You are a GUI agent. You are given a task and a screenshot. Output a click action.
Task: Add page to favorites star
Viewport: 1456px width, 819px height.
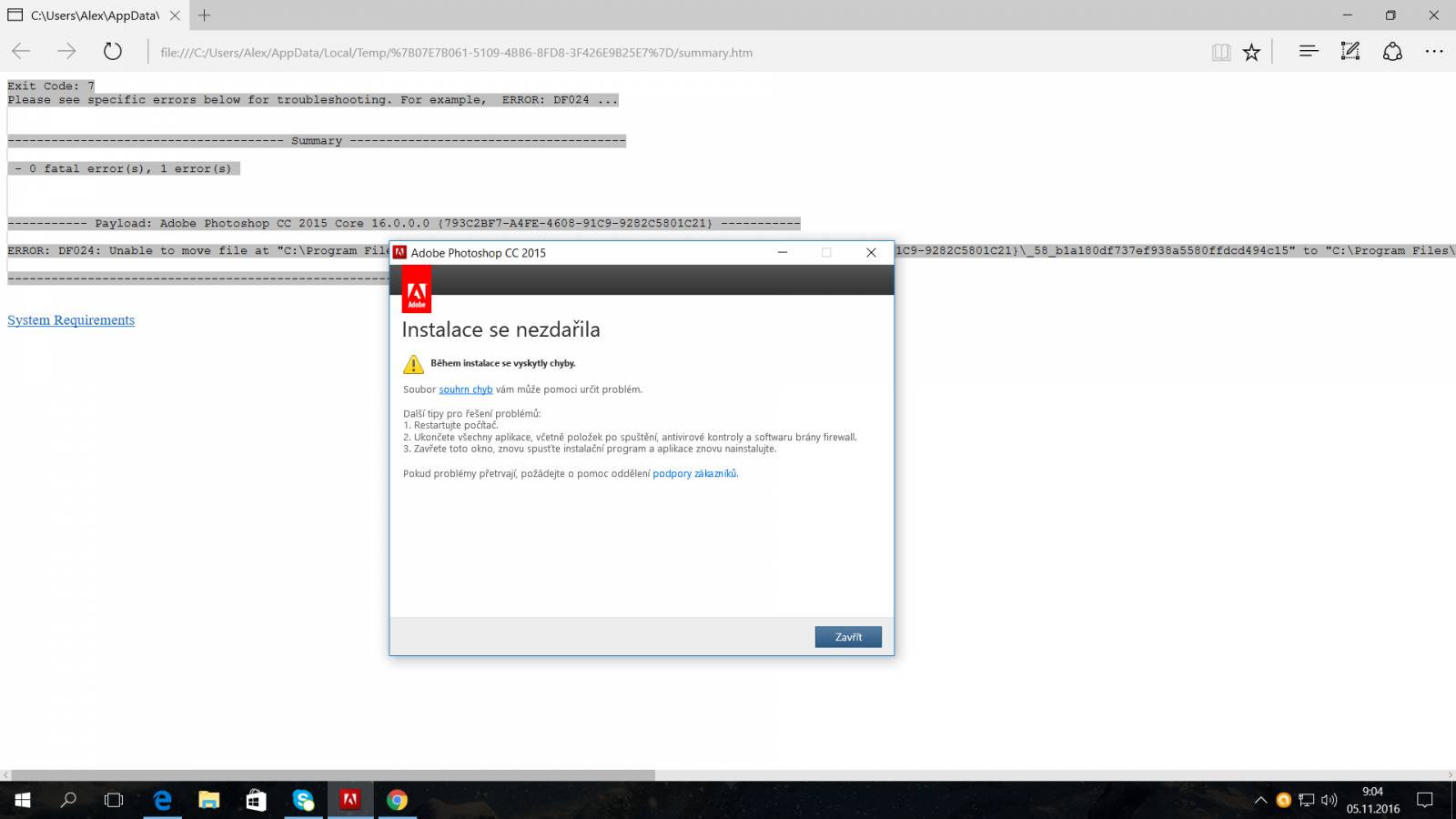1251,52
